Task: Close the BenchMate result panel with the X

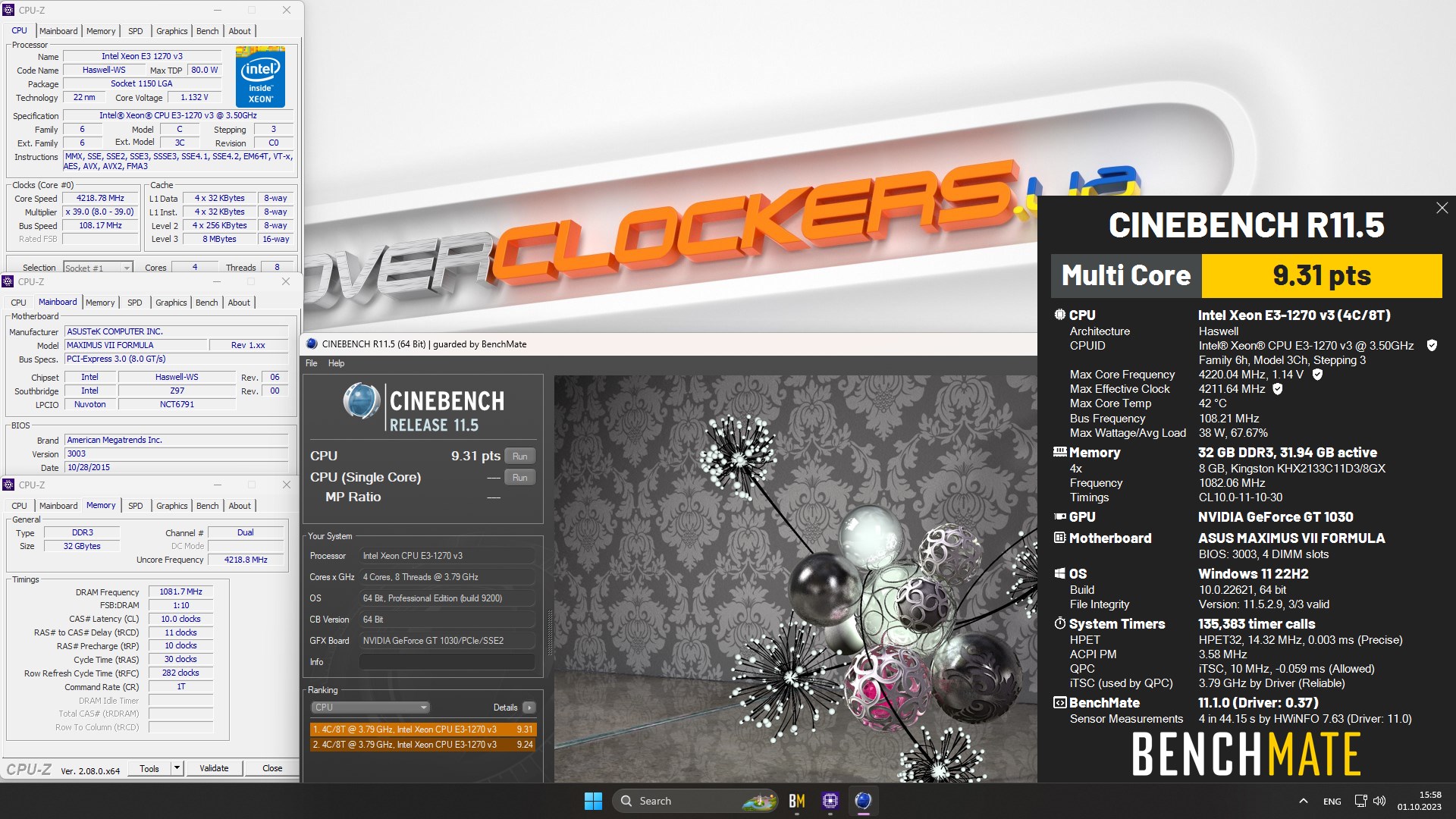Action: click(x=1442, y=208)
